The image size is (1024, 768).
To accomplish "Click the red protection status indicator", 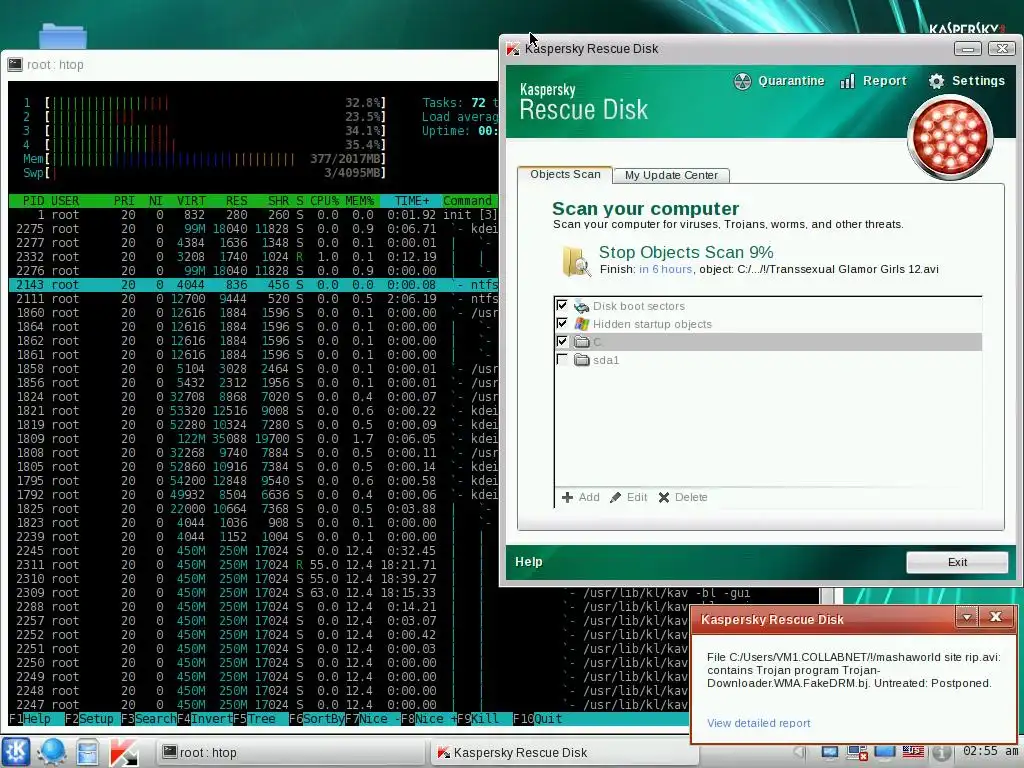I will click(x=950, y=137).
